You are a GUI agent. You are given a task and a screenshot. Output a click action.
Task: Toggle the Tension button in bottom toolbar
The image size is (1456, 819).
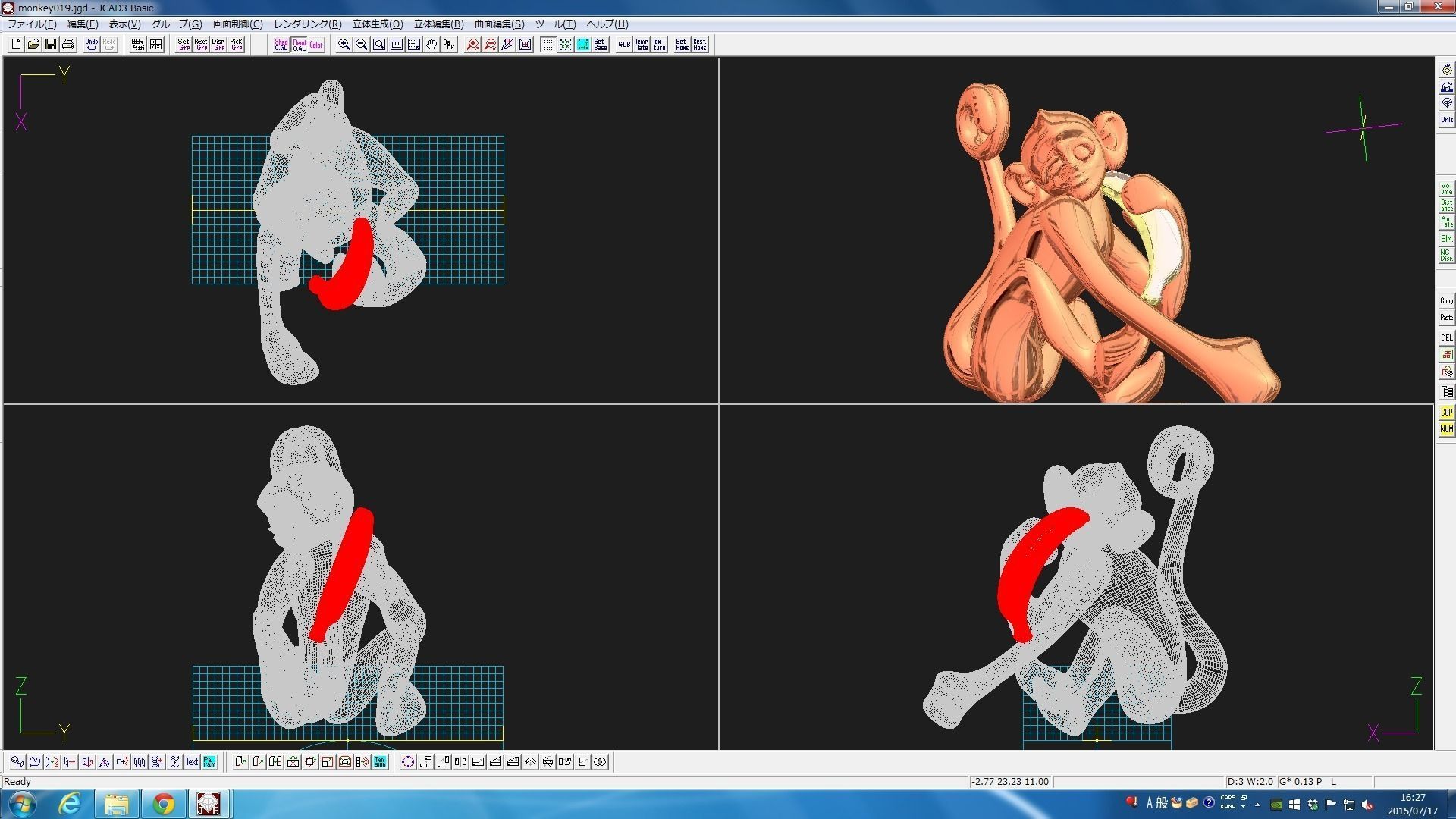click(x=380, y=762)
